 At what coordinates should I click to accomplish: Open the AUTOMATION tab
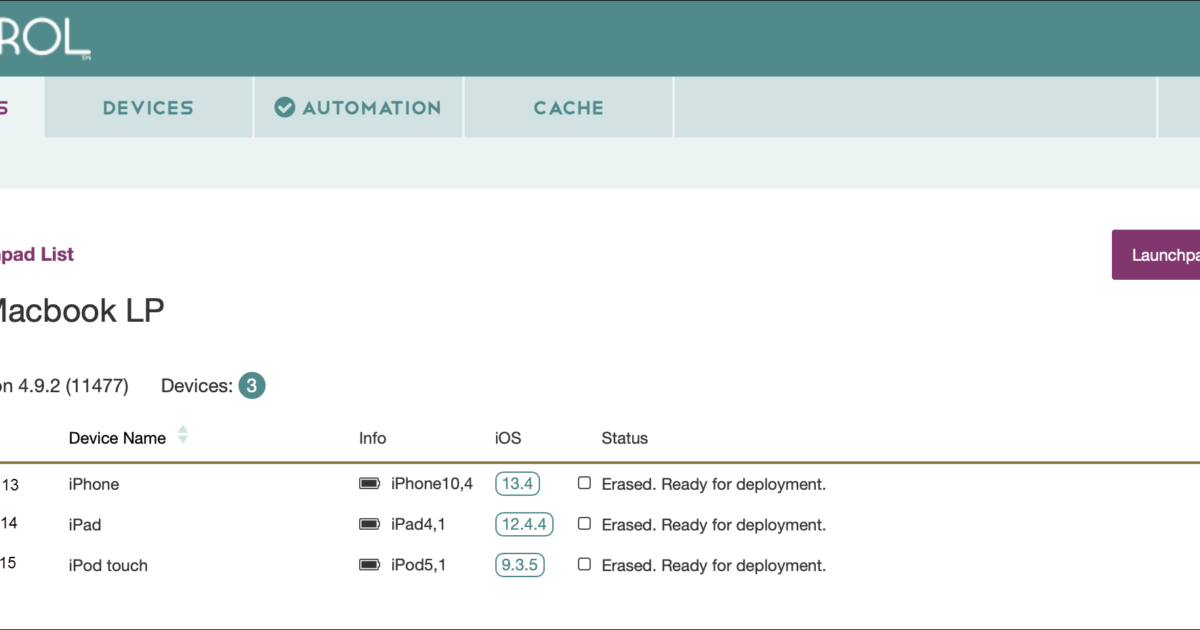pyautogui.click(x=358, y=107)
